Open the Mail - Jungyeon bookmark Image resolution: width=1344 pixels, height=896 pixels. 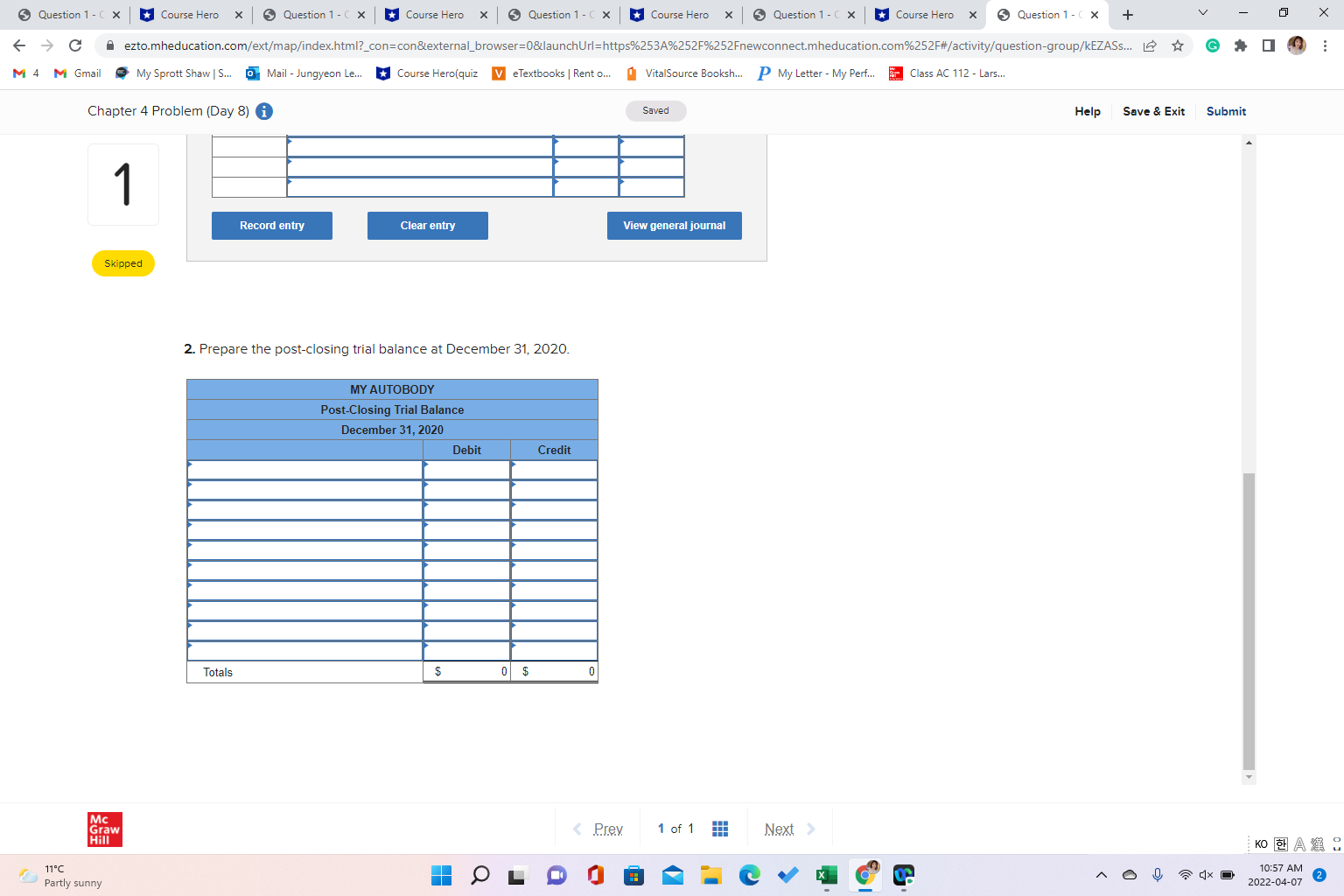pyautogui.click(x=304, y=73)
